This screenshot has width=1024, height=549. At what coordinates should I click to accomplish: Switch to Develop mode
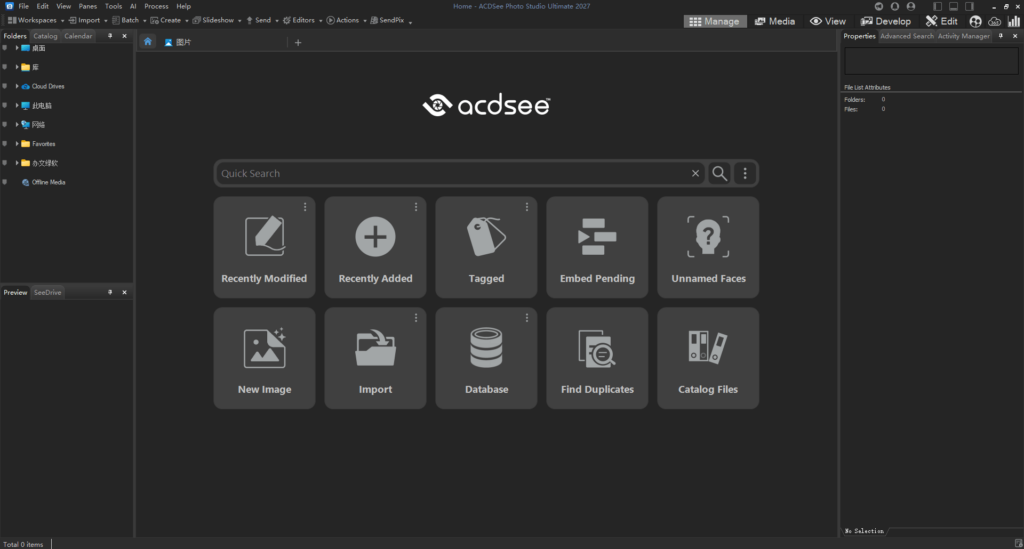[x=885, y=21]
